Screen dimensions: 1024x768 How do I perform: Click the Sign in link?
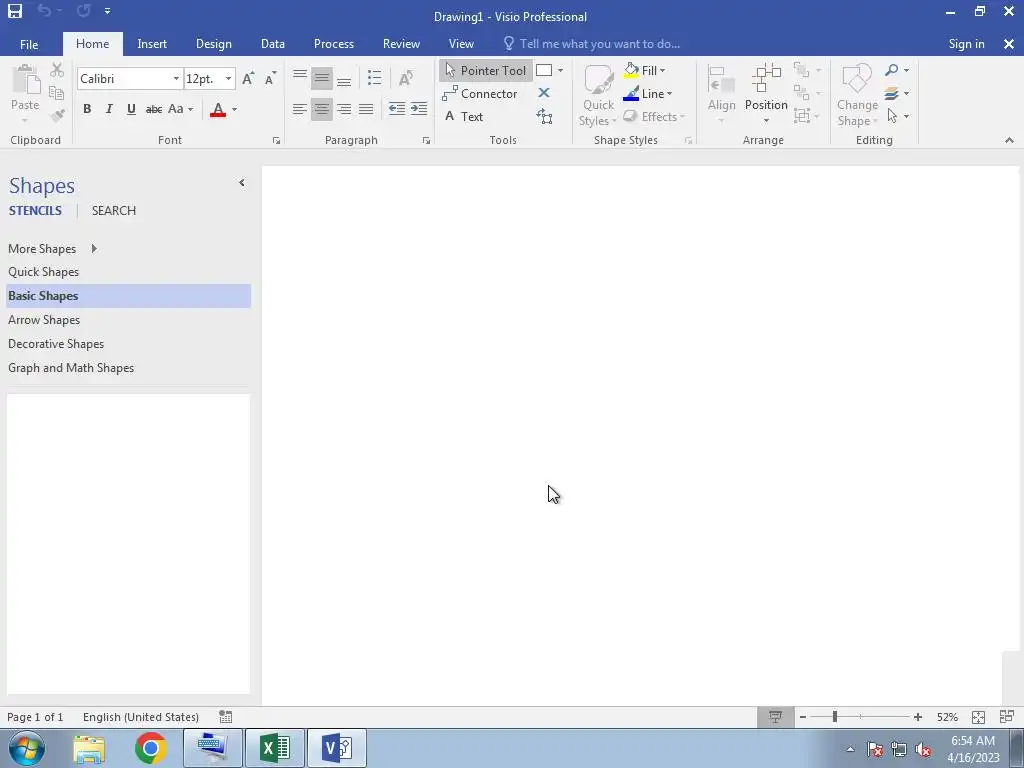tap(966, 44)
